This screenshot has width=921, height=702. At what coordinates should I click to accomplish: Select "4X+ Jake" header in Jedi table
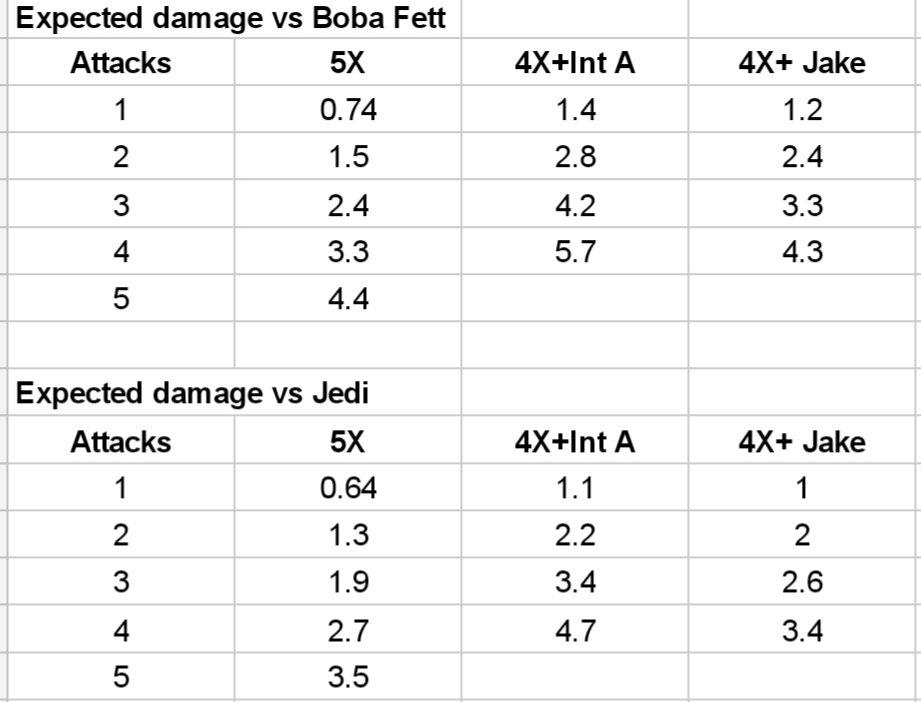(802, 442)
